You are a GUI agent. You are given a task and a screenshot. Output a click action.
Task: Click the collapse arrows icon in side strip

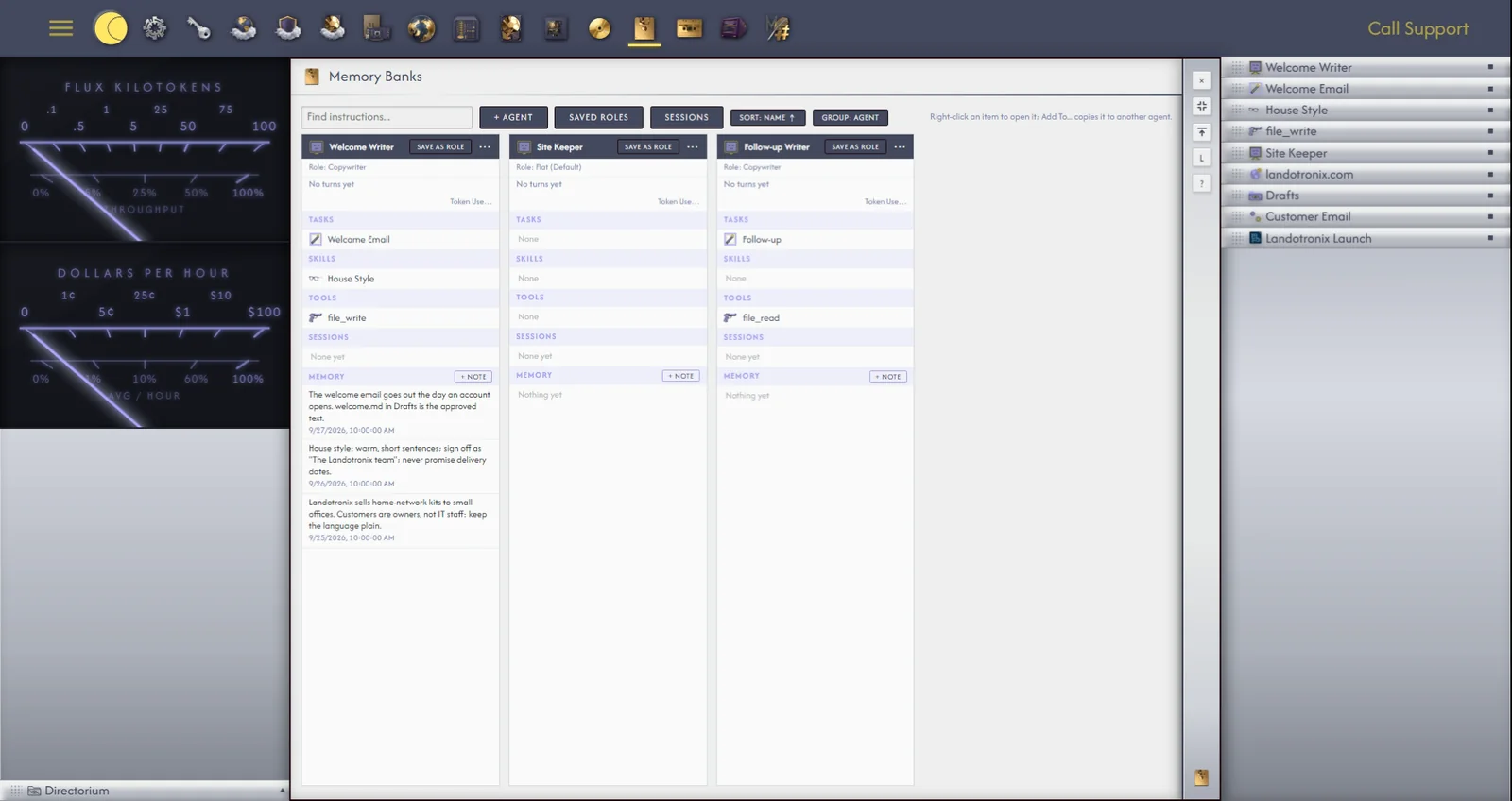click(1201, 106)
